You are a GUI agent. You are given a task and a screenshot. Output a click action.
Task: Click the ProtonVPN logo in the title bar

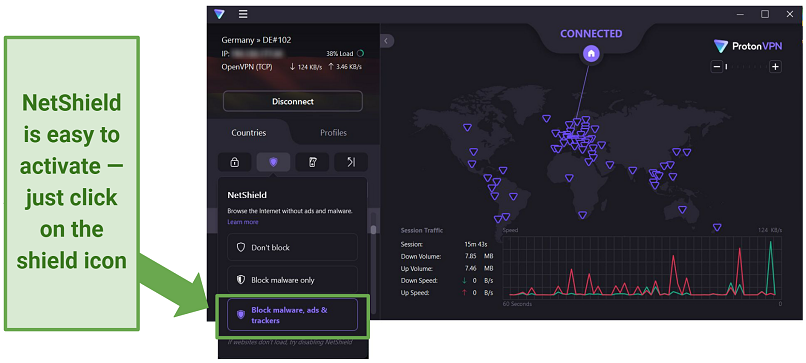coord(219,14)
